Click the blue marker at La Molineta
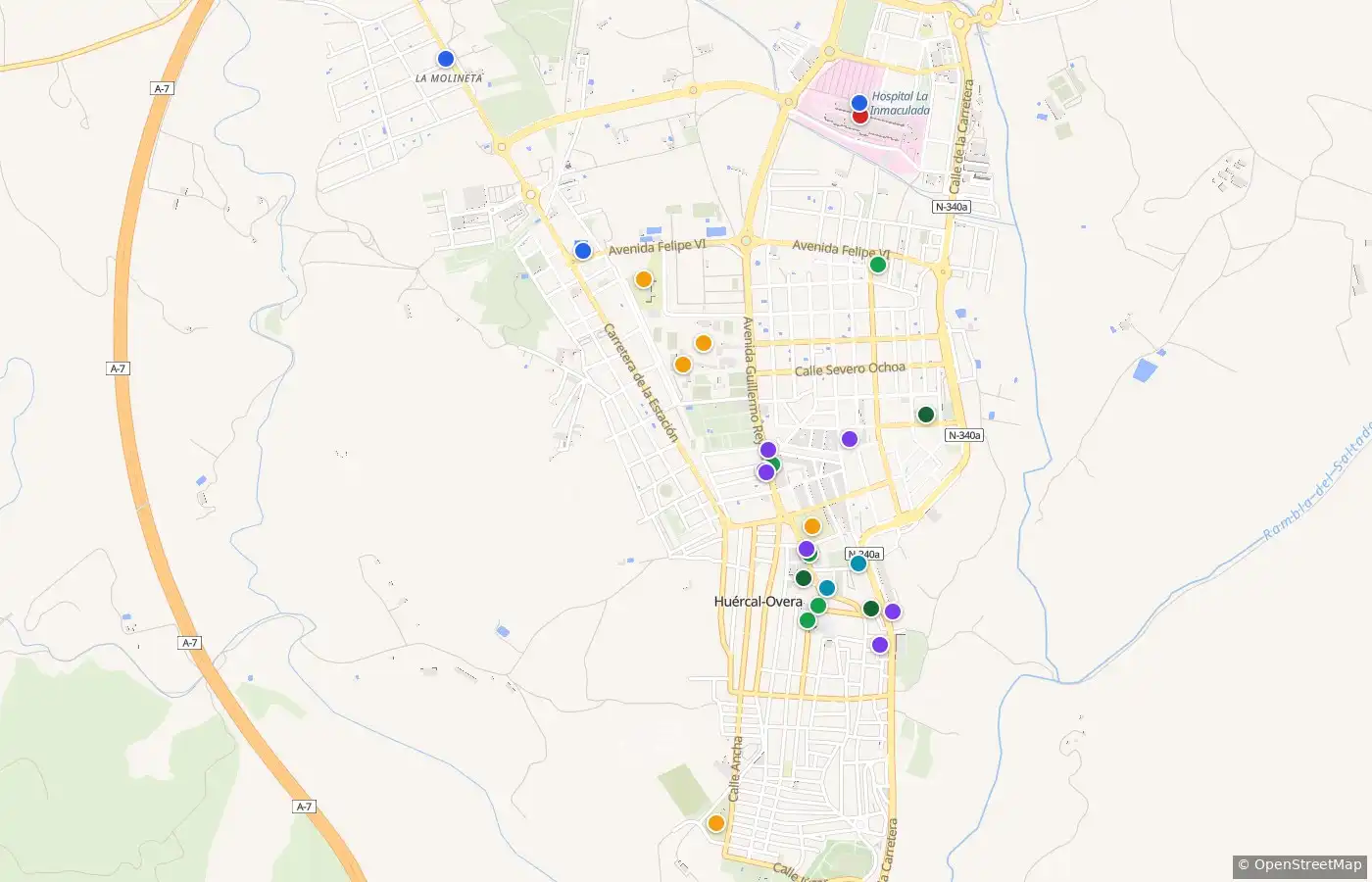Screen dimensions: 1372x882 [x=446, y=59]
